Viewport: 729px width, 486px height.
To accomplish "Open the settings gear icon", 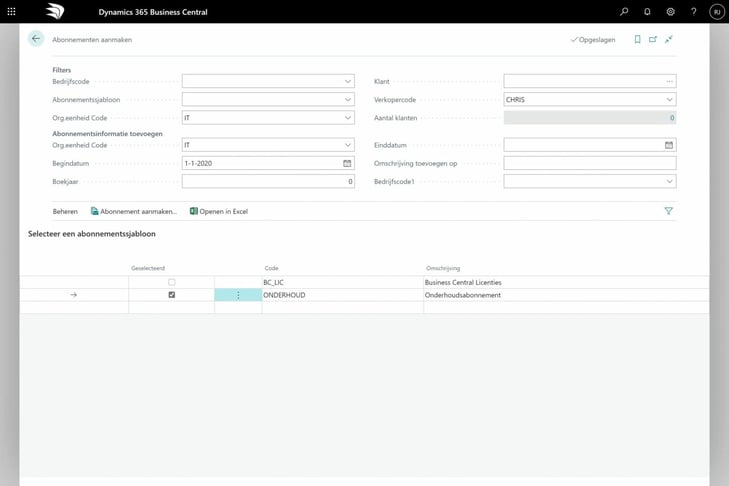I will [x=670, y=12].
